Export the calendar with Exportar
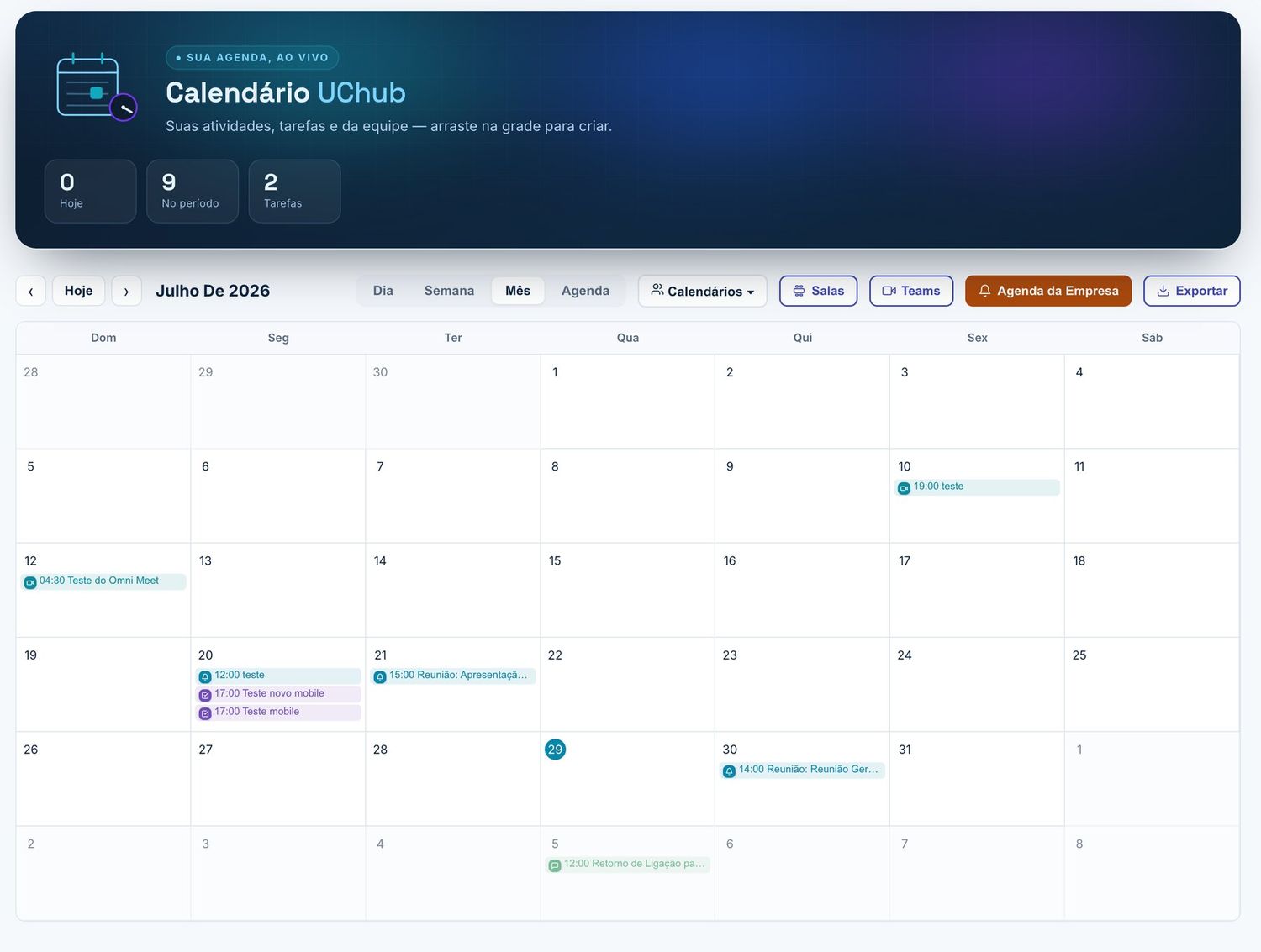 [1192, 291]
